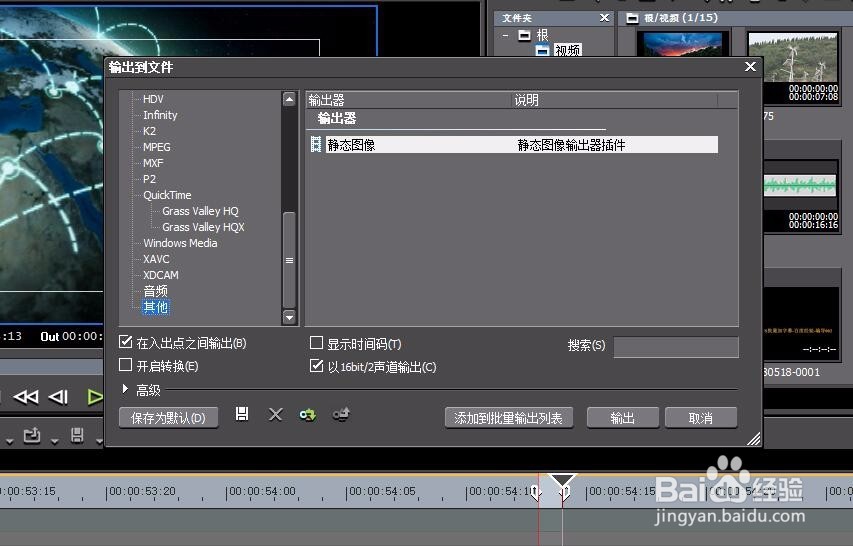853x546 pixels.
Task: Click the previous frame playback button
Action: point(58,398)
